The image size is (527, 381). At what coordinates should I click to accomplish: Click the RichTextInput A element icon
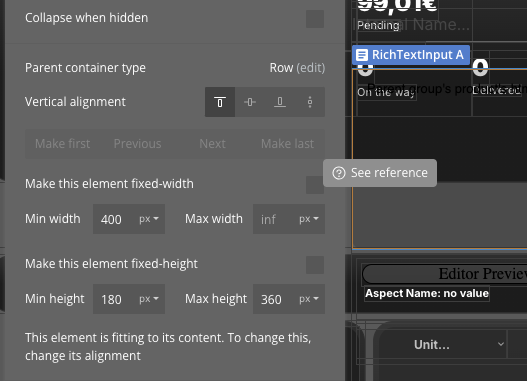coord(362,55)
